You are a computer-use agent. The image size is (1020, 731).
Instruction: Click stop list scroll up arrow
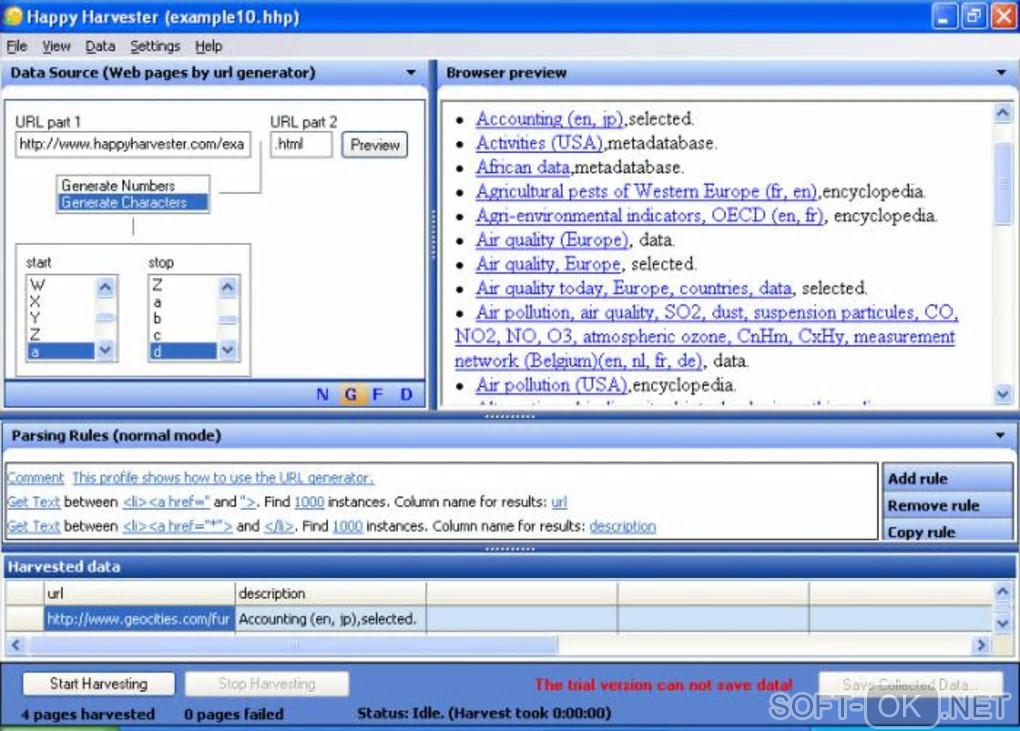pyautogui.click(x=227, y=286)
